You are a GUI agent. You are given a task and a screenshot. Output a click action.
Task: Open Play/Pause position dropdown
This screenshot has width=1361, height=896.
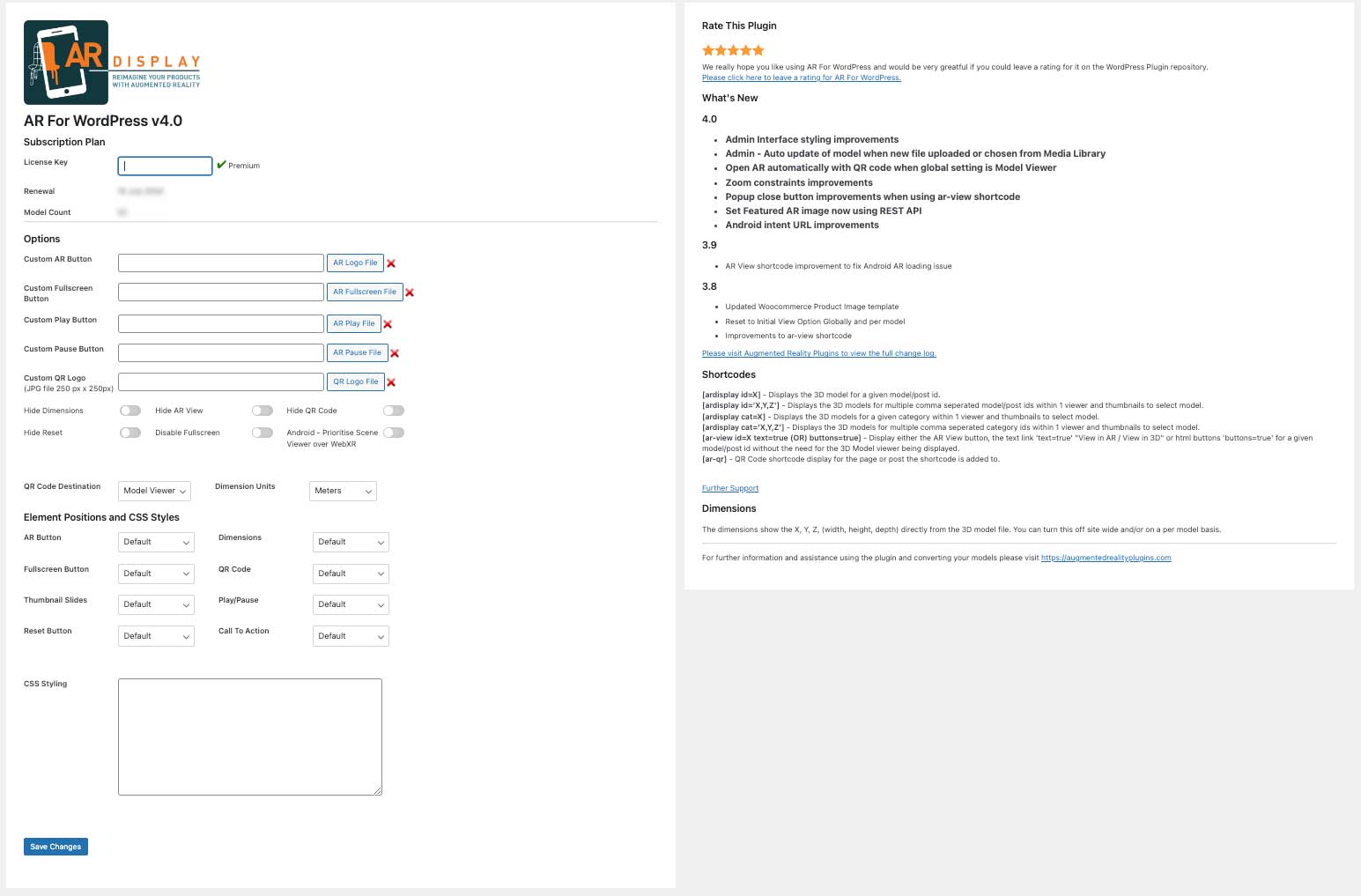pos(351,604)
